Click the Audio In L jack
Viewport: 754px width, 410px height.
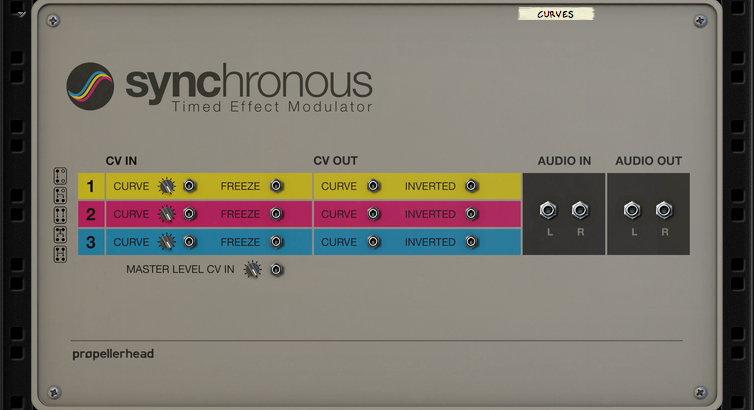[548, 210]
